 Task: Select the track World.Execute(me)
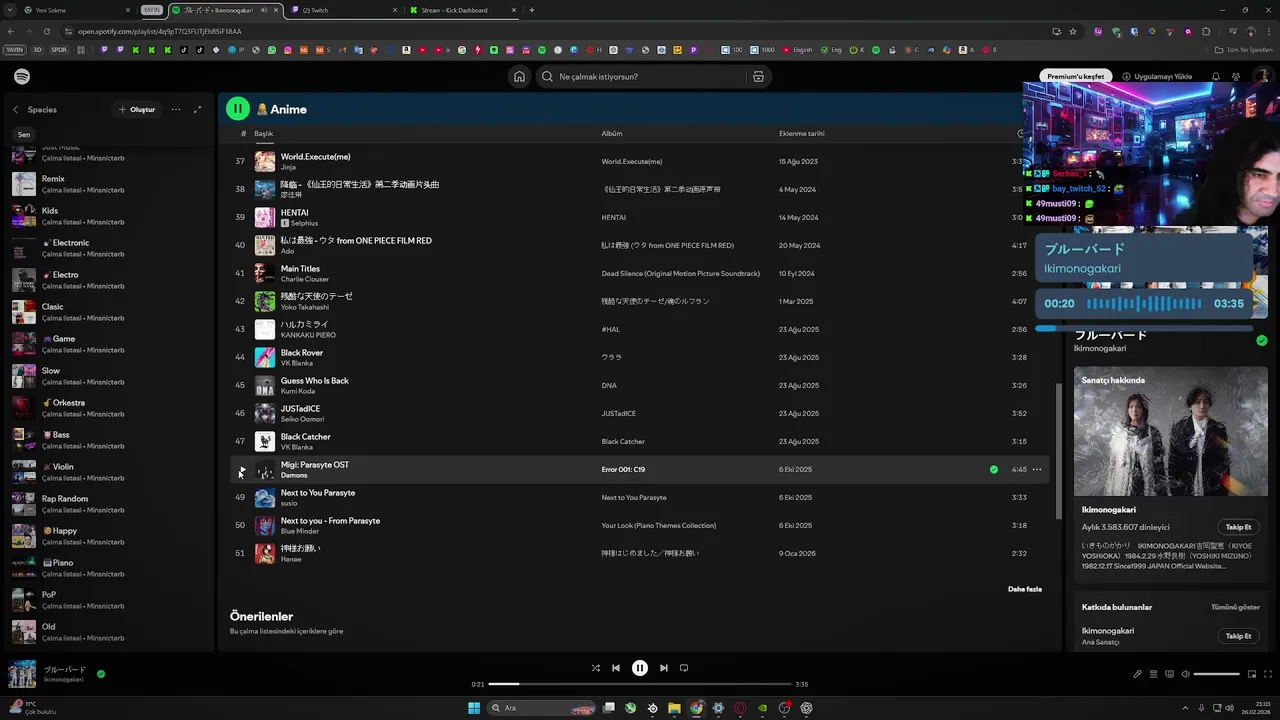pos(316,157)
